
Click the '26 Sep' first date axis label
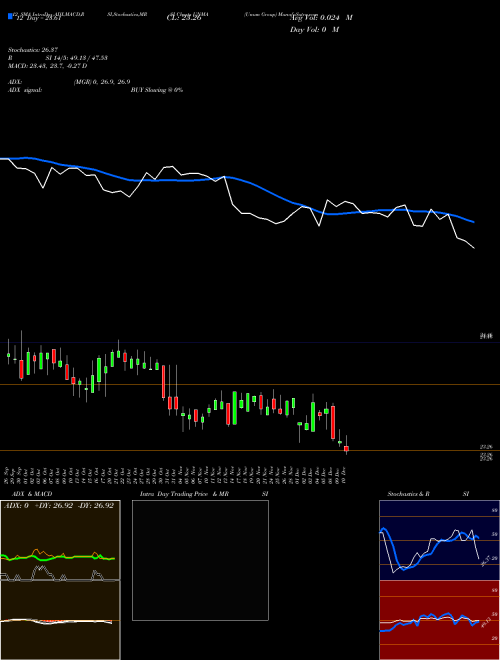(x=8, y=474)
